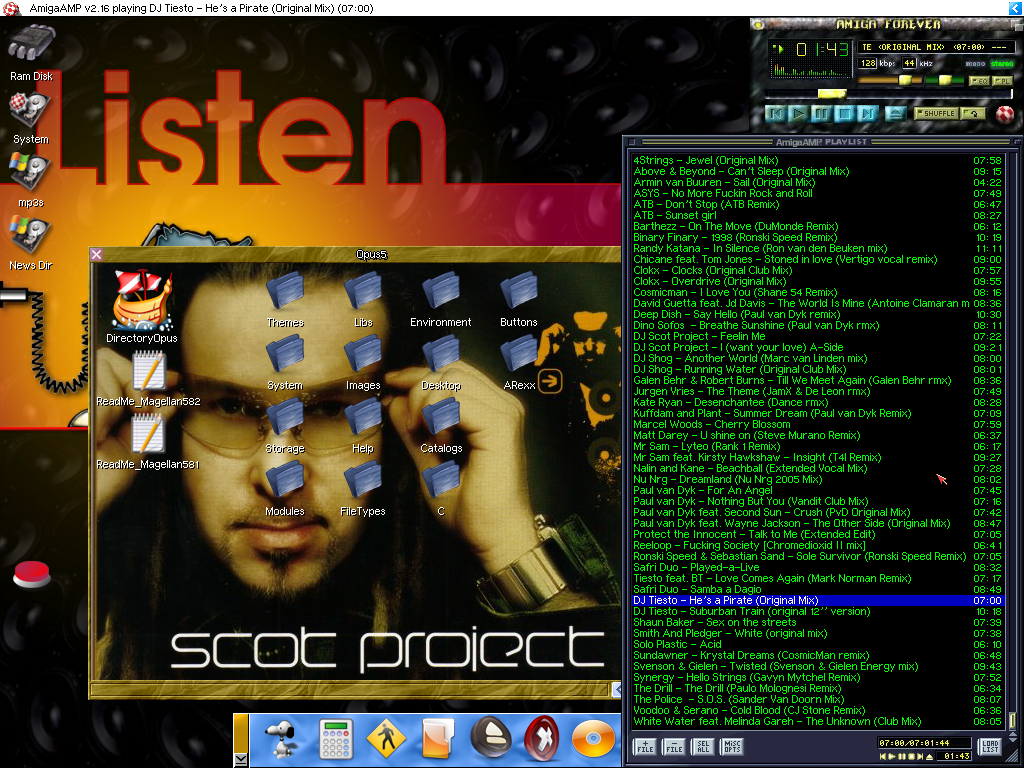The width and height of the screenshot is (1024, 768).
Task: Click the orange arrow icon beside ARexx
Action: click(x=550, y=380)
